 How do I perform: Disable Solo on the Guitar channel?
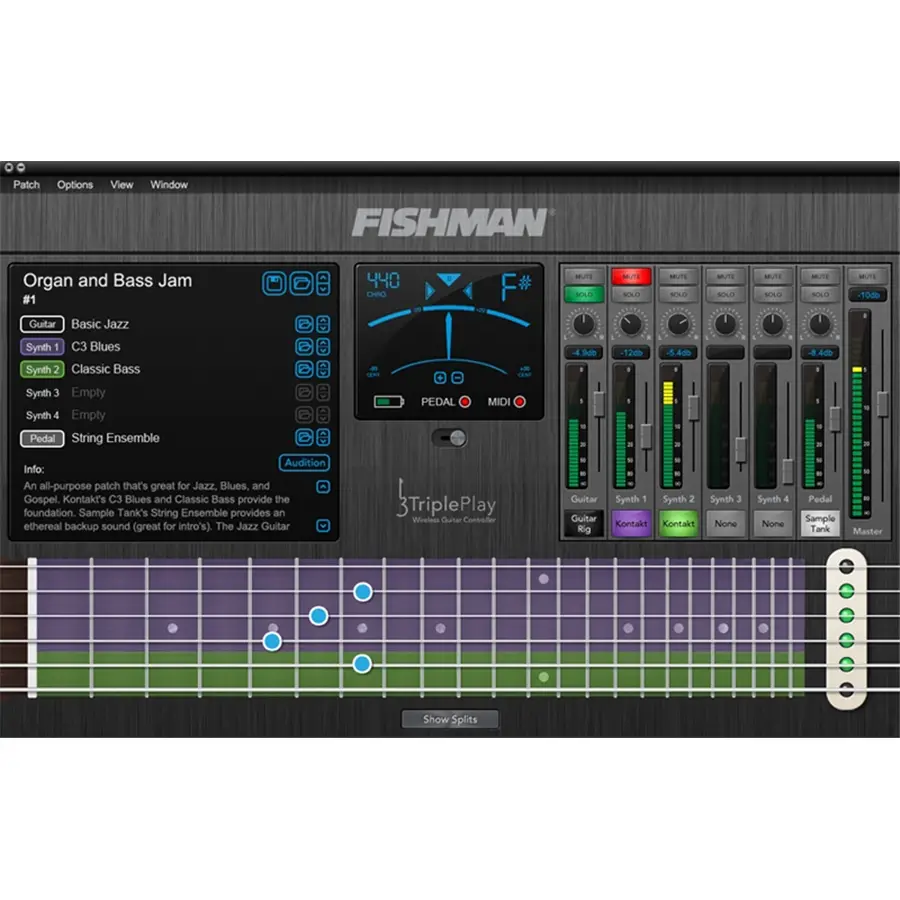[585, 294]
